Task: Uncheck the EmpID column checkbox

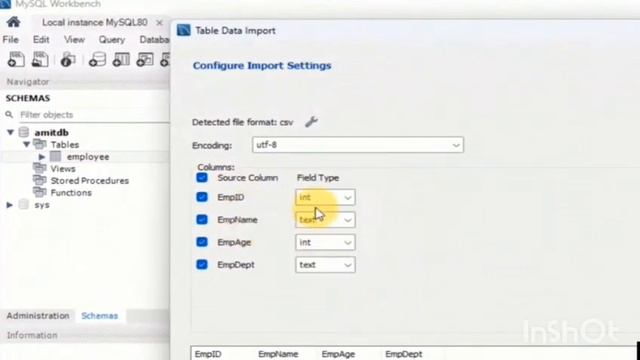Action: pos(202,197)
